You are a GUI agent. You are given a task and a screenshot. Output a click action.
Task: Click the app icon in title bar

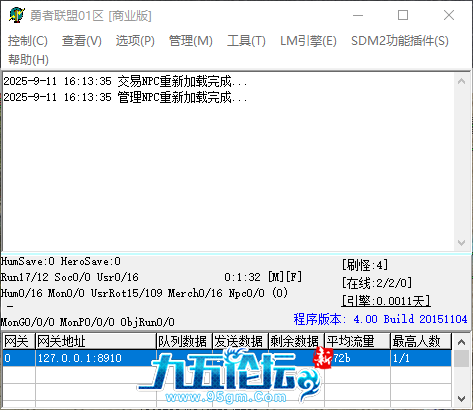click(x=16, y=15)
